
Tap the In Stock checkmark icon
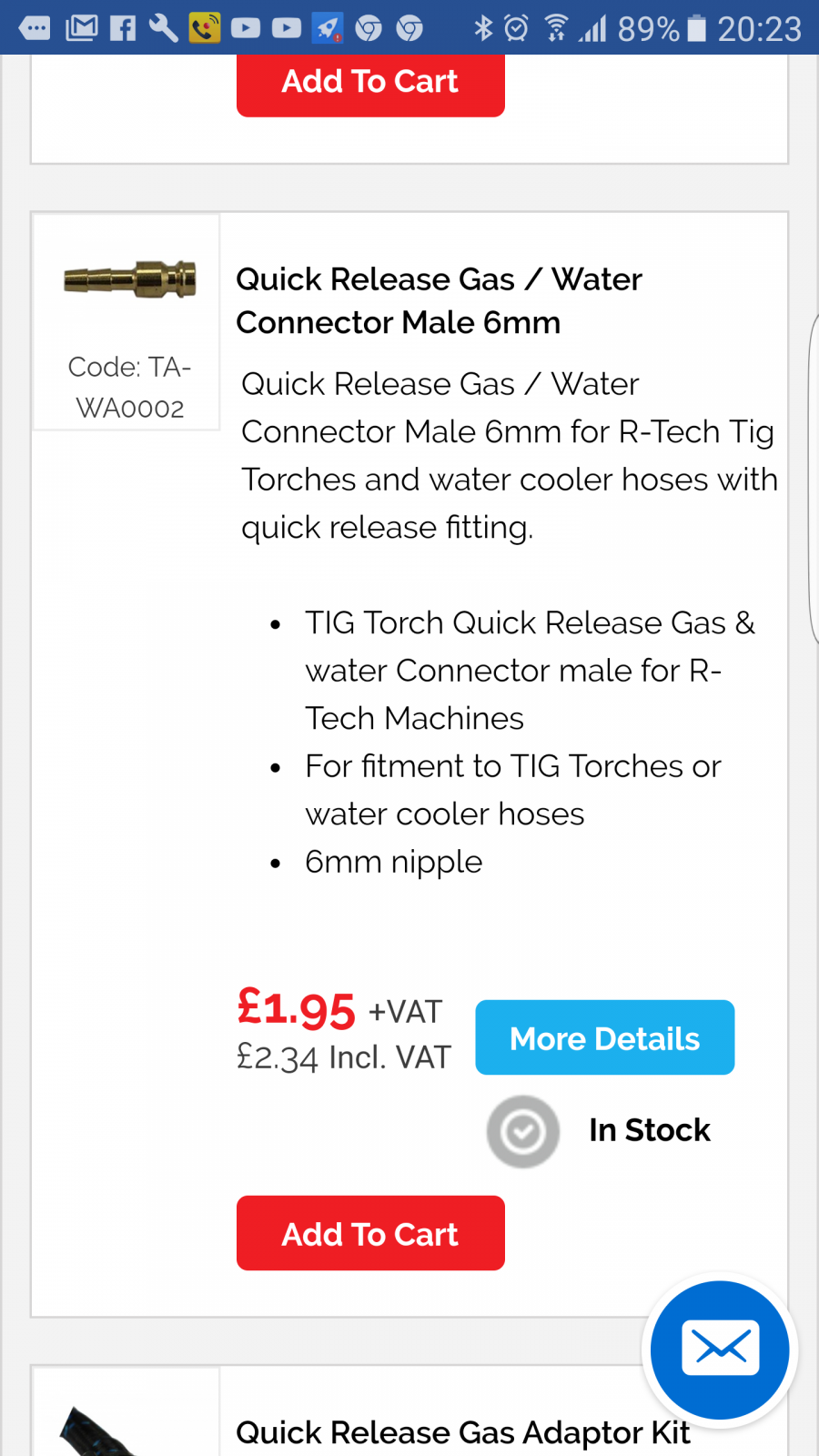(x=523, y=1131)
